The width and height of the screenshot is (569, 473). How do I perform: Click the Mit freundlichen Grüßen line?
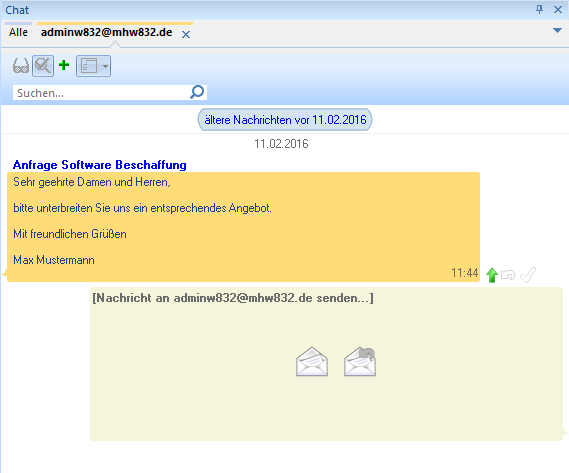tap(70, 234)
